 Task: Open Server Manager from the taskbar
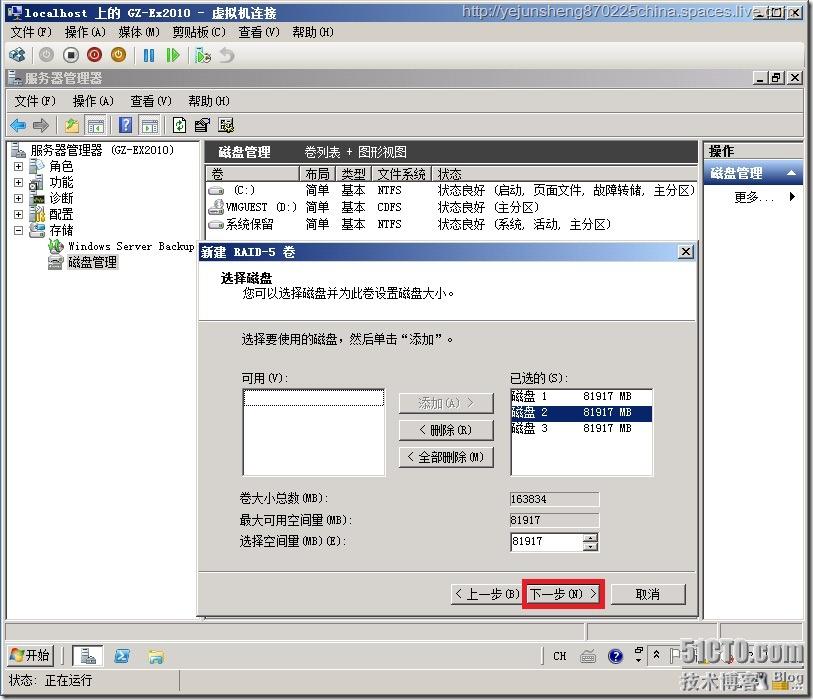tap(88, 656)
